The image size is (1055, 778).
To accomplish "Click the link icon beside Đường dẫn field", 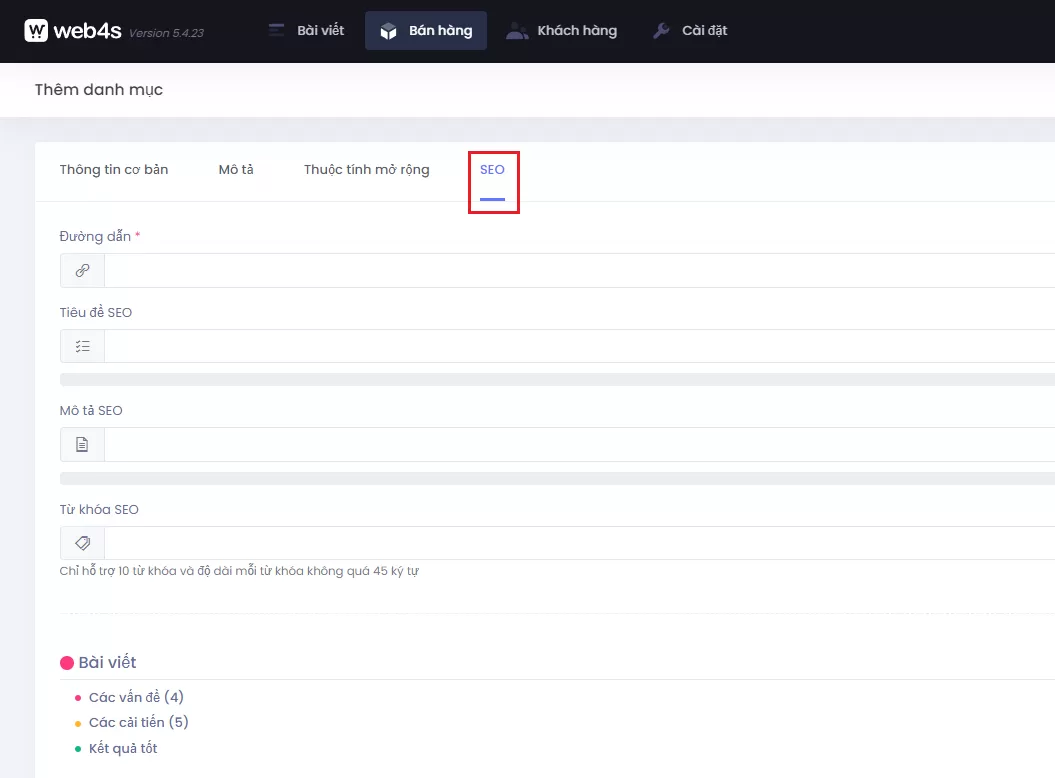I will (x=82, y=270).
